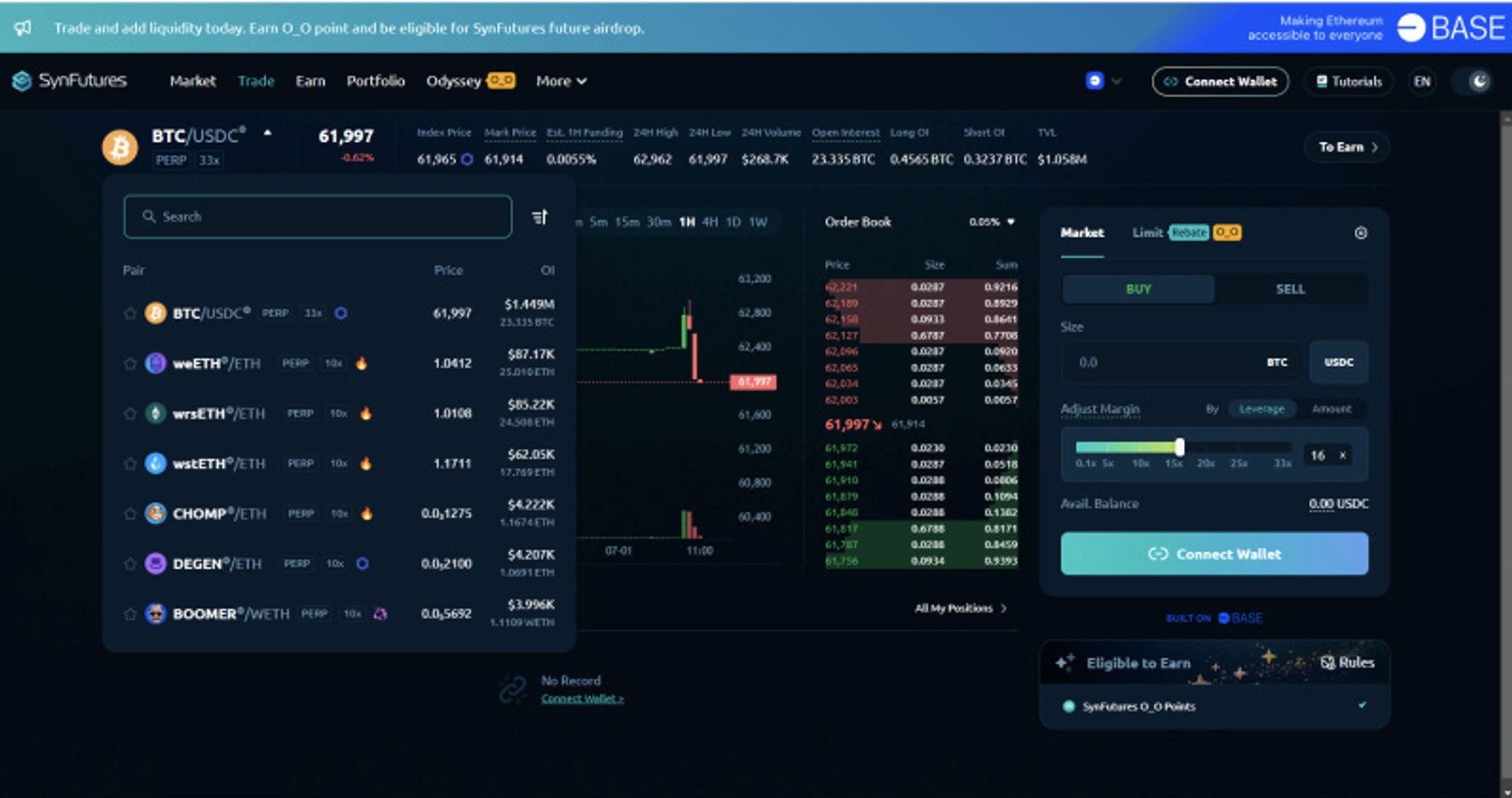The height and width of the screenshot is (798, 1512).
Task: Click the To Earn button
Action: pos(1347,147)
